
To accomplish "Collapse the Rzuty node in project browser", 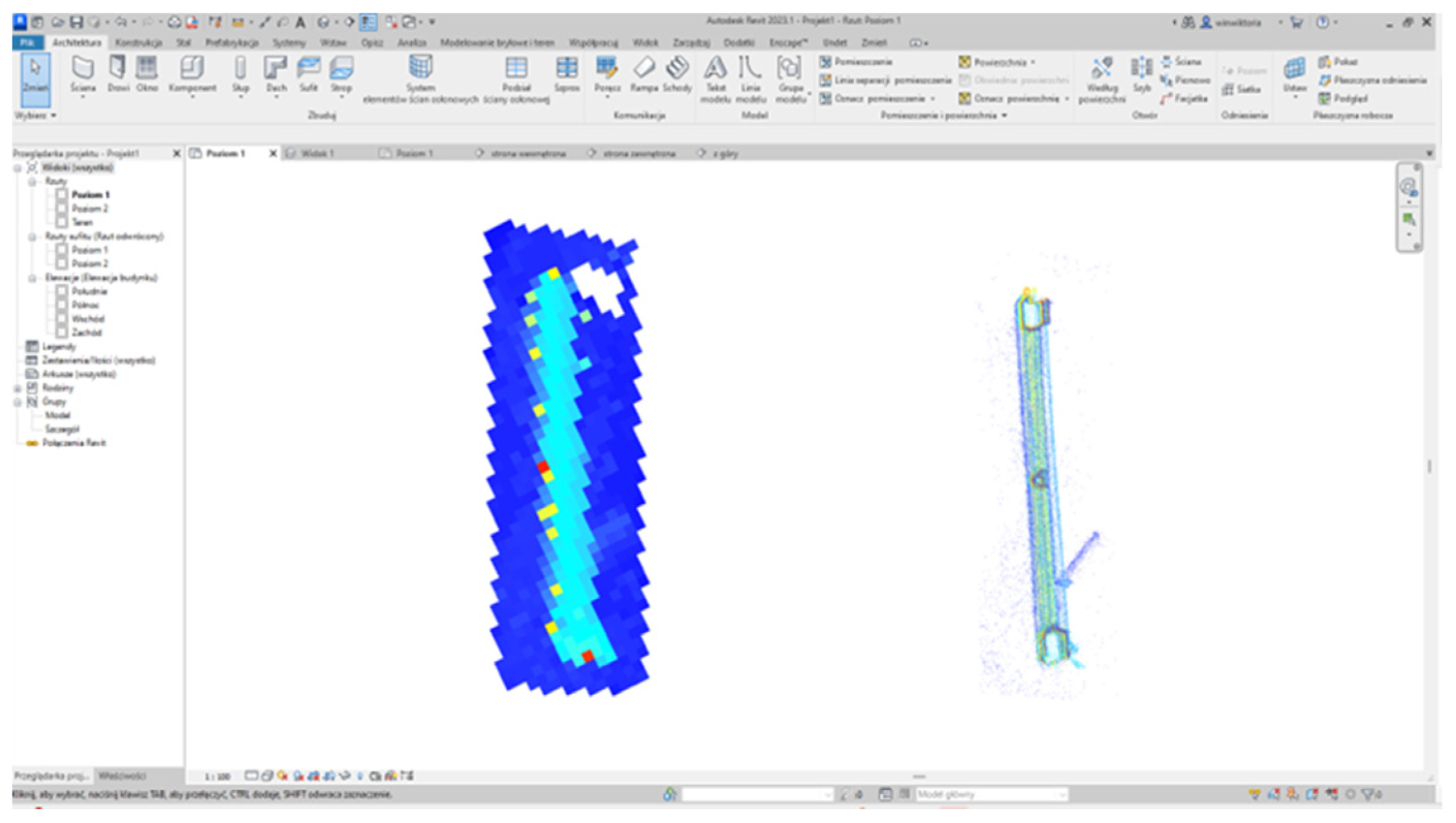I will [x=32, y=182].
